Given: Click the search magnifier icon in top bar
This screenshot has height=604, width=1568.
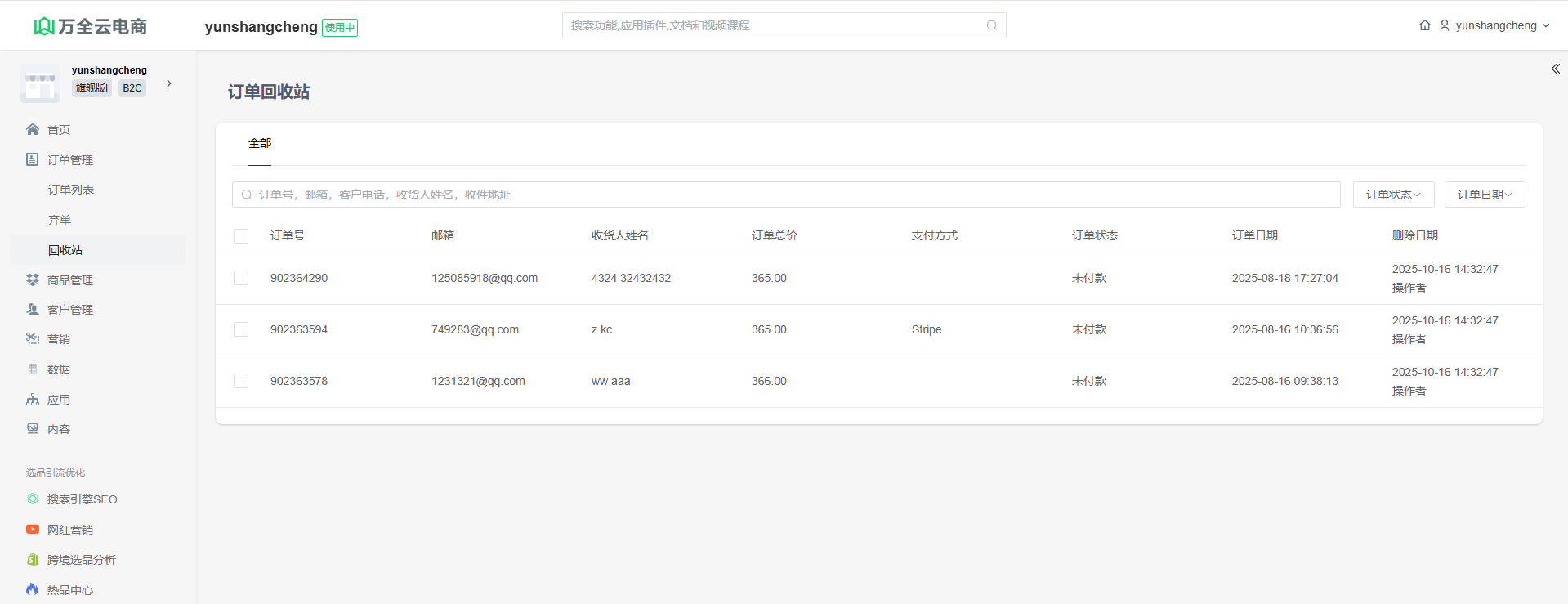Looking at the screenshot, I should click(991, 25).
